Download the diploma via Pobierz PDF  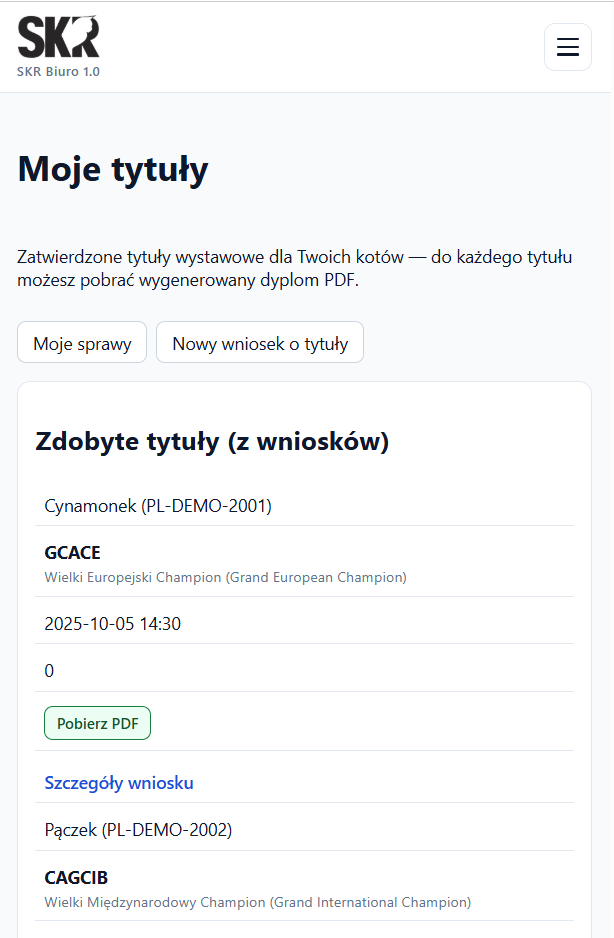pyautogui.click(x=97, y=722)
